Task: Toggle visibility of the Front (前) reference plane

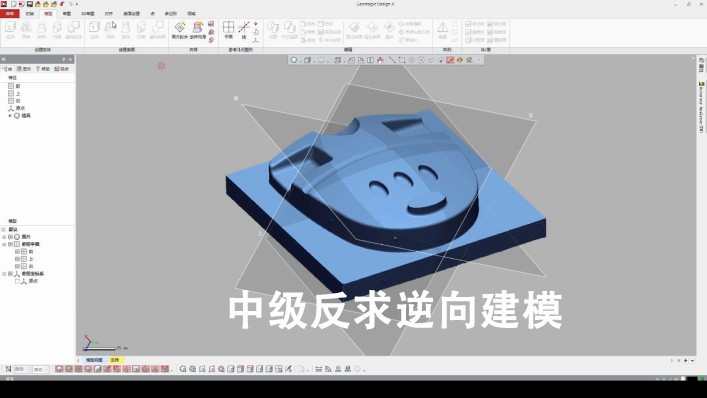Action: tap(18, 252)
